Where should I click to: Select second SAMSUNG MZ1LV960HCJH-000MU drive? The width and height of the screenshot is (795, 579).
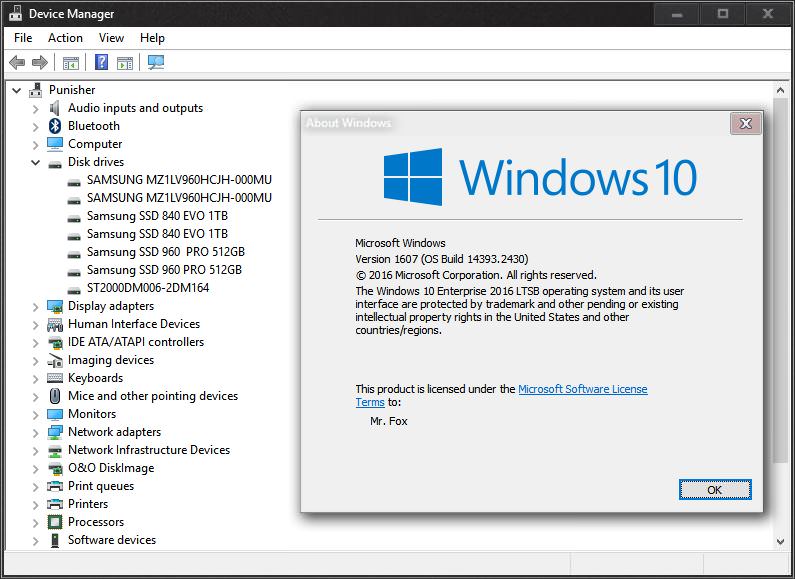179,198
